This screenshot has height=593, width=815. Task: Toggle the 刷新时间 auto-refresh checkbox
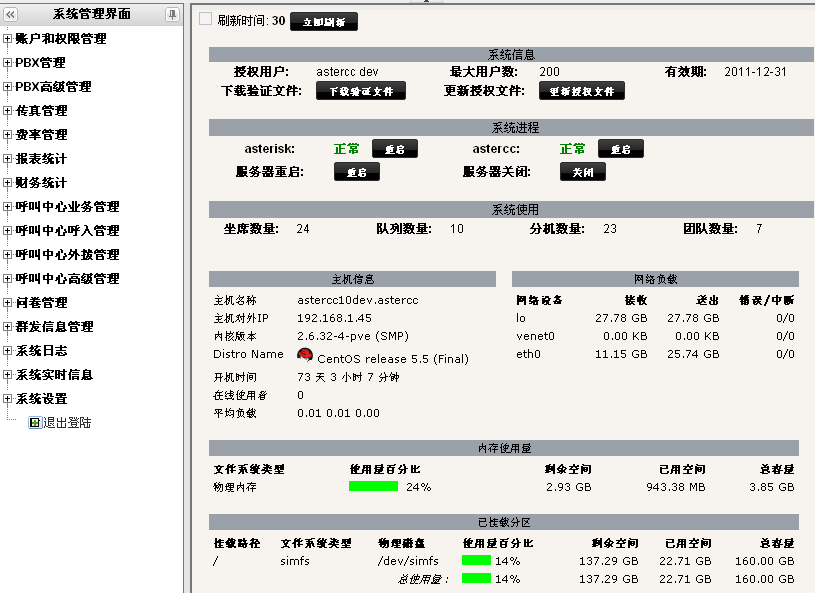(x=205, y=20)
